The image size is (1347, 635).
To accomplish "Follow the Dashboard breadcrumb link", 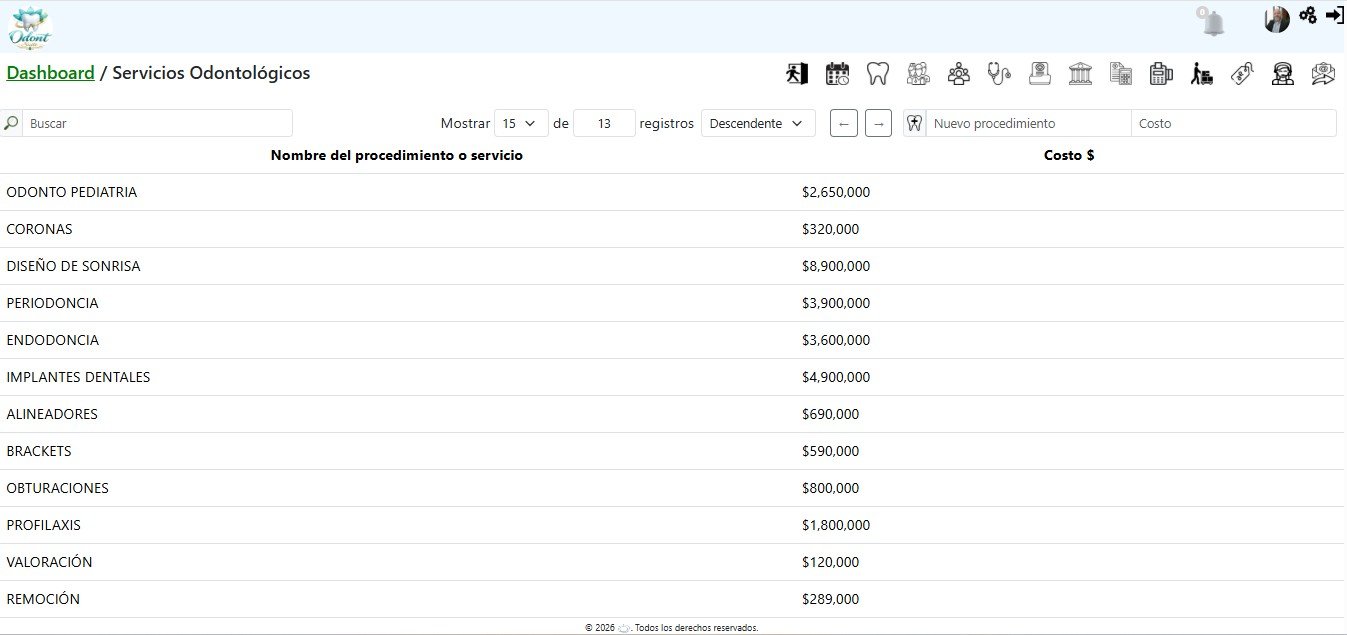I will (x=50, y=73).
